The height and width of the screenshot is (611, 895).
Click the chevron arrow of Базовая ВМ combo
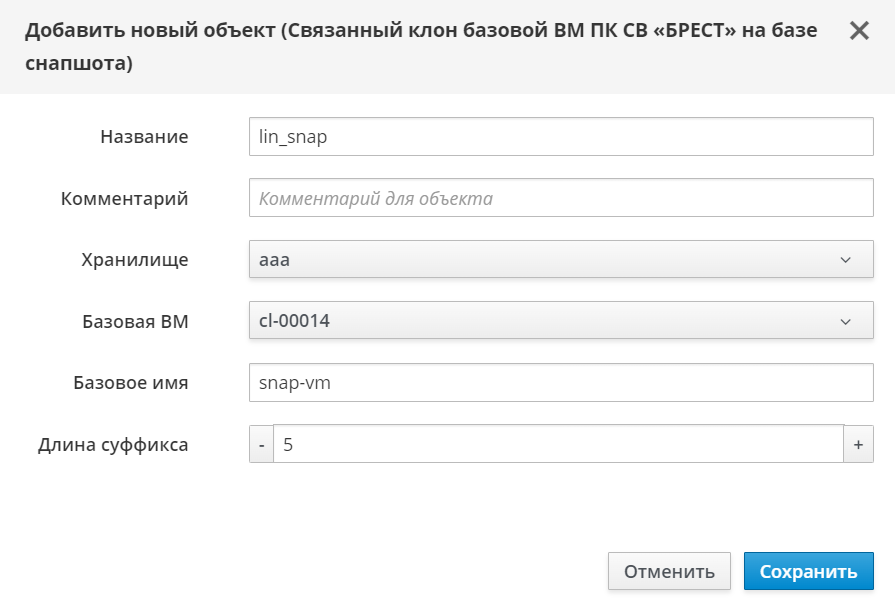tap(846, 321)
